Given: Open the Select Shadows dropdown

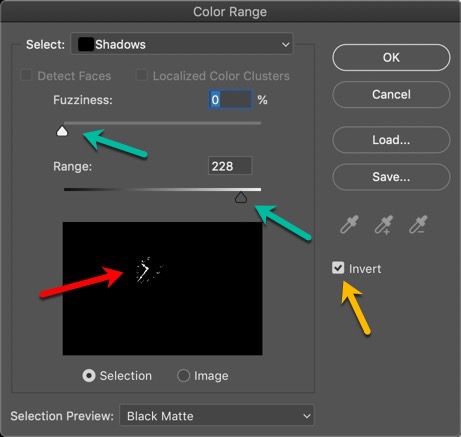Looking at the screenshot, I should pyautogui.click(x=182, y=44).
